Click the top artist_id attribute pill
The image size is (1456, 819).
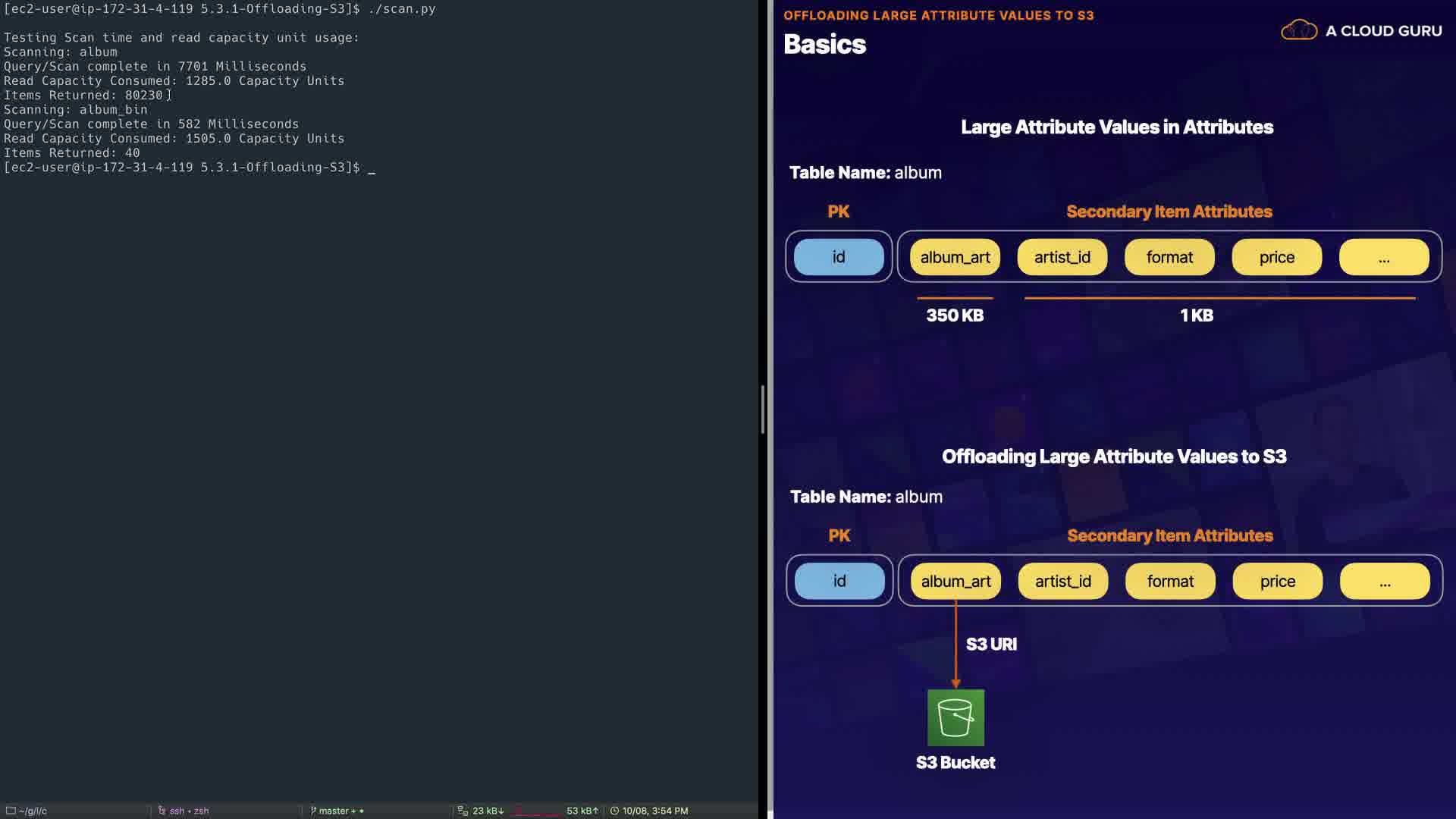[x=1062, y=257]
